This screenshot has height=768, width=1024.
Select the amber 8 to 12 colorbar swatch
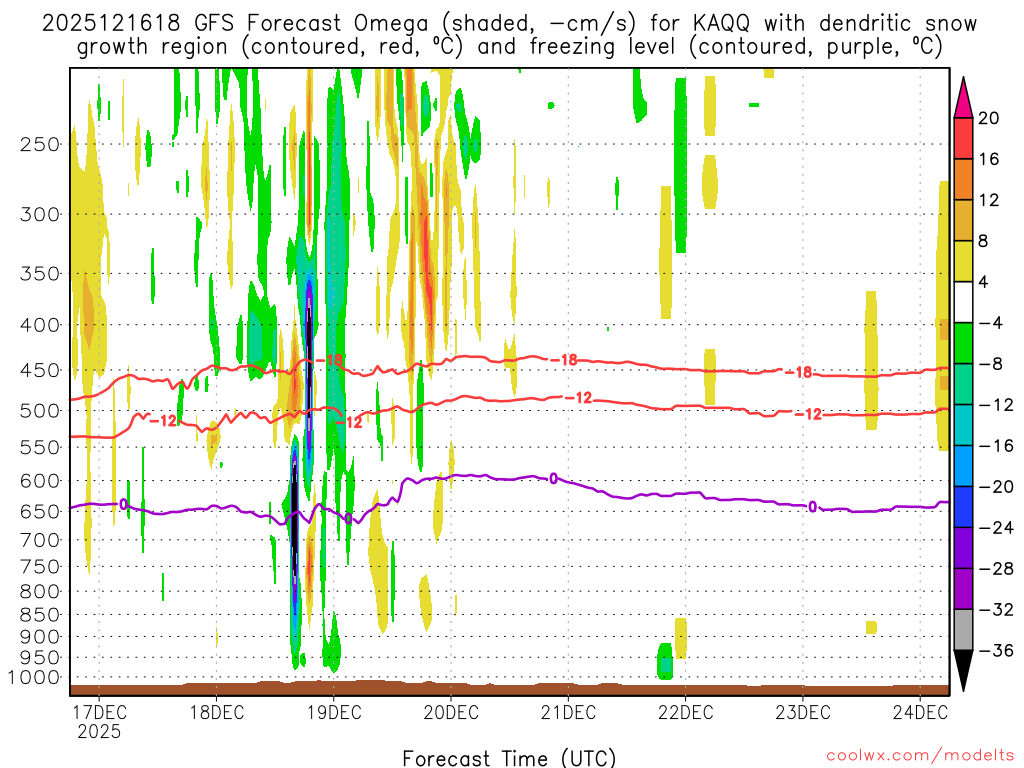point(963,221)
